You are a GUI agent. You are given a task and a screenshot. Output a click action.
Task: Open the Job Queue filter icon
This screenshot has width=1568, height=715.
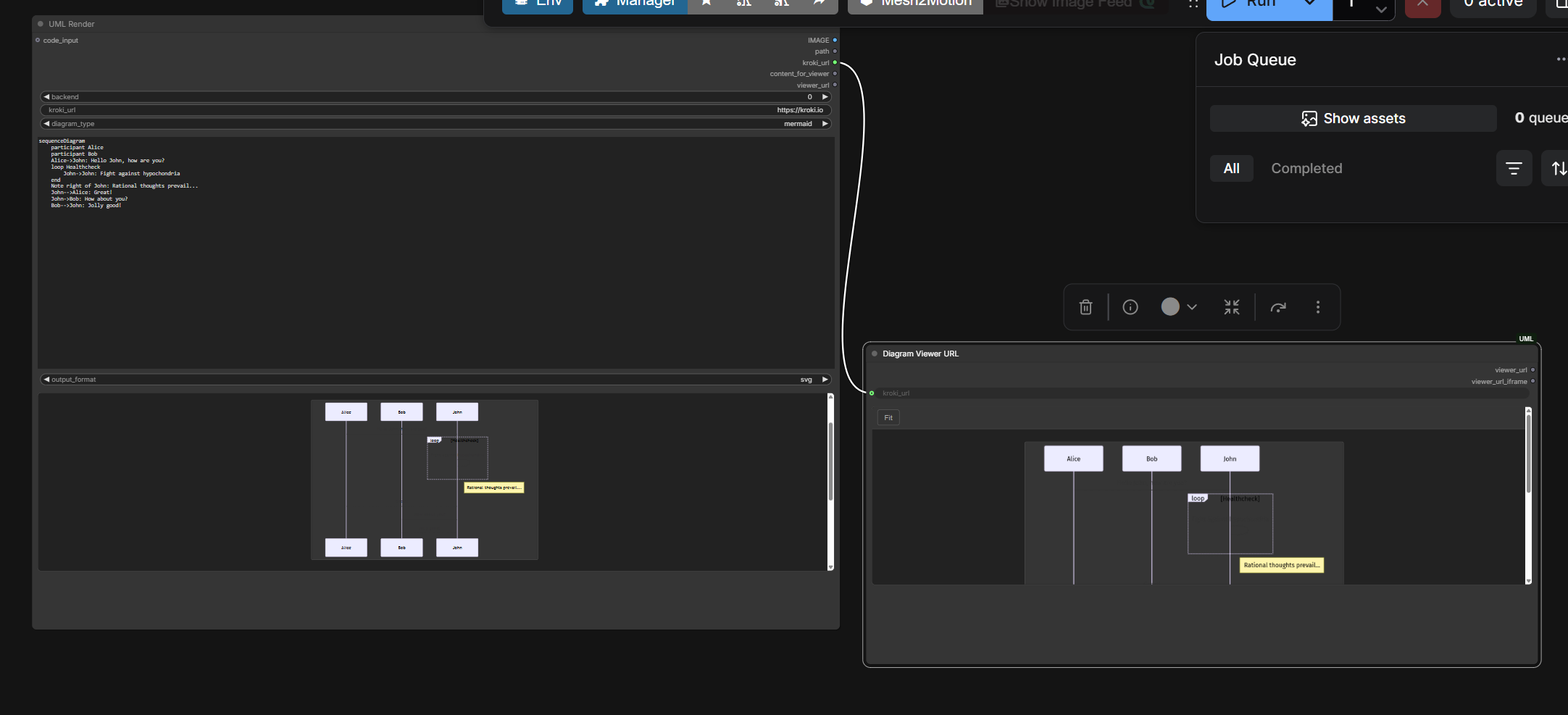pyautogui.click(x=1514, y=169)
